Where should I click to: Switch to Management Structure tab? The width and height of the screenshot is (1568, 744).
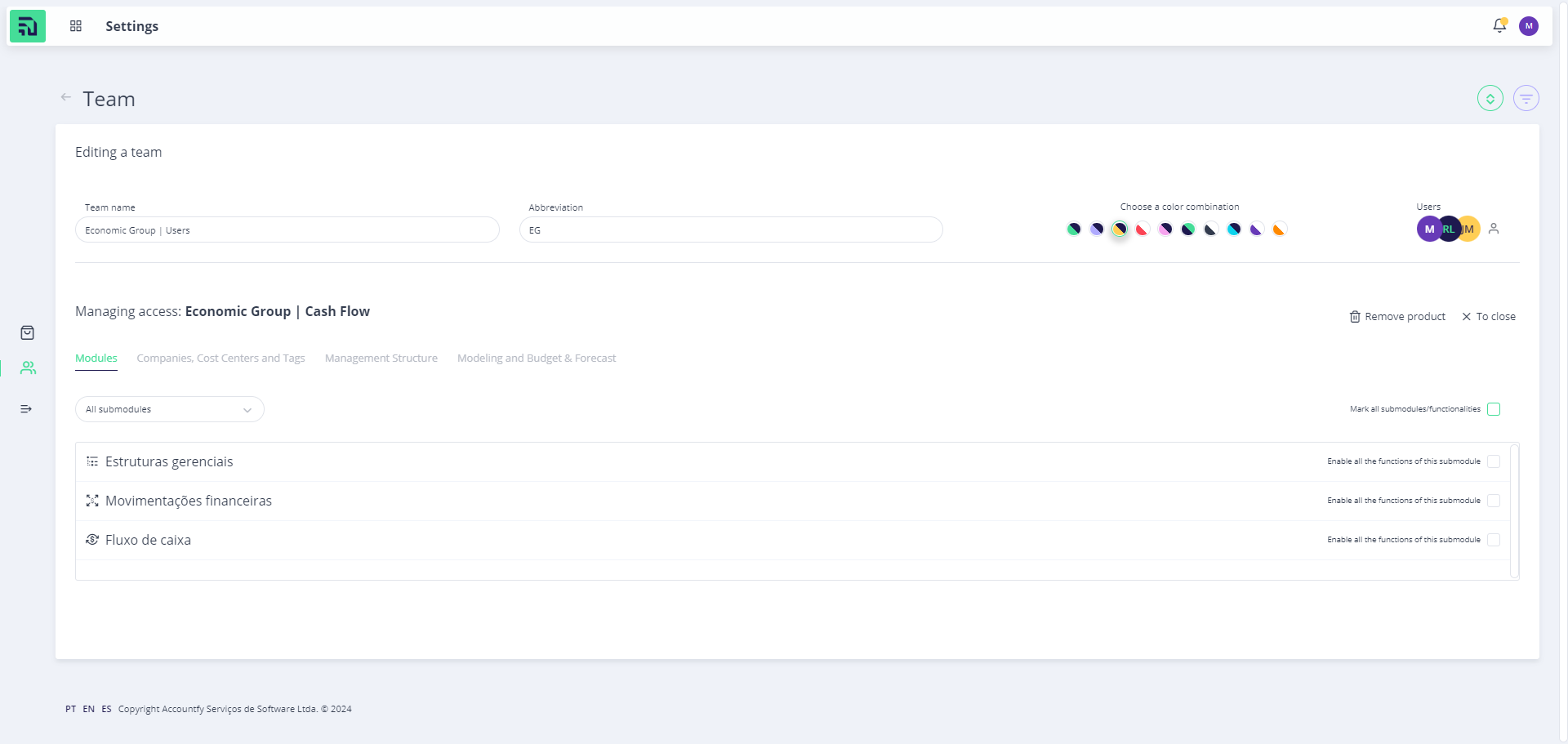[381, 359]
